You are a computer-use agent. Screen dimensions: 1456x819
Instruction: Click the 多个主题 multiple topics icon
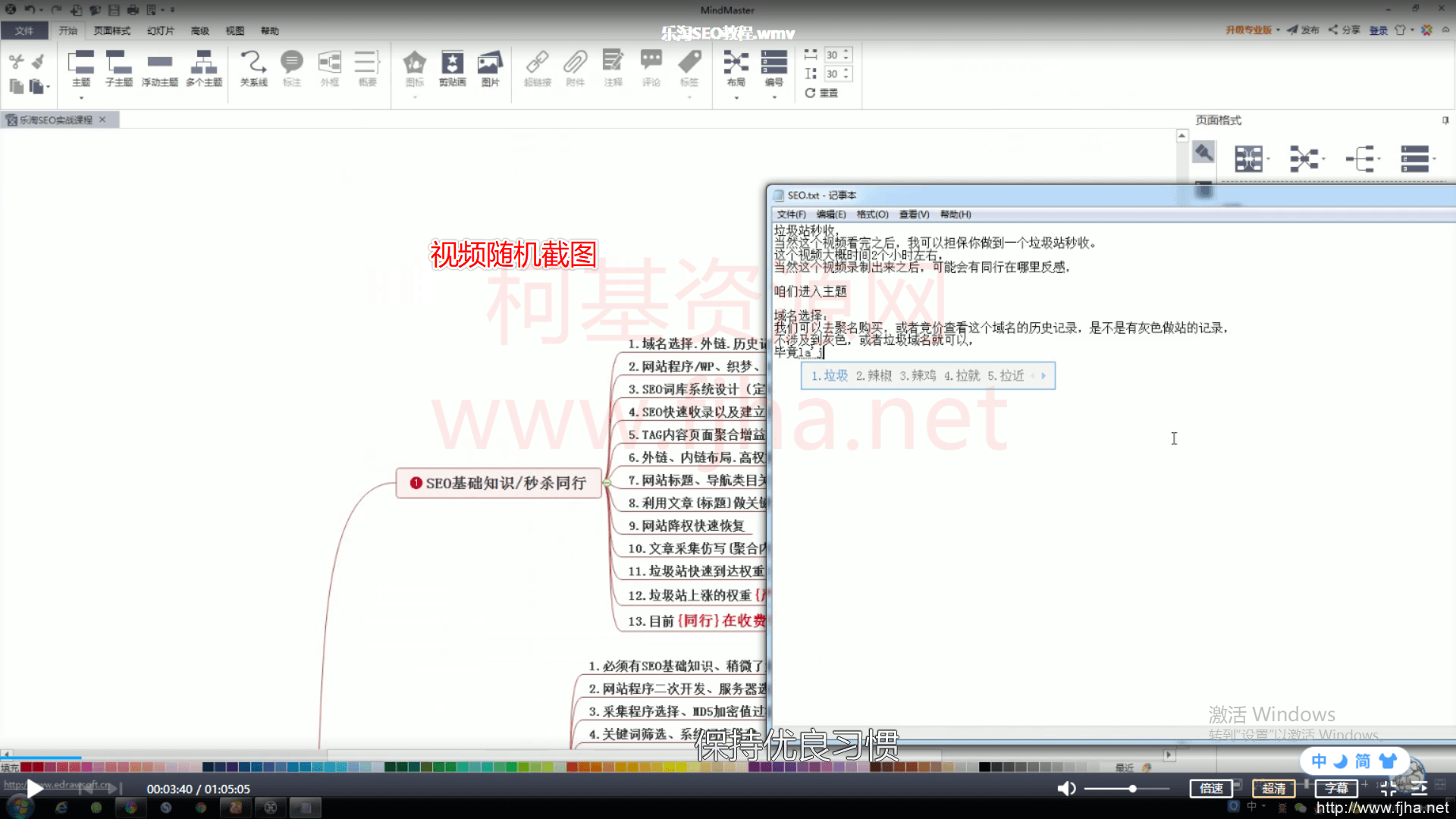(x=203, y=62)
